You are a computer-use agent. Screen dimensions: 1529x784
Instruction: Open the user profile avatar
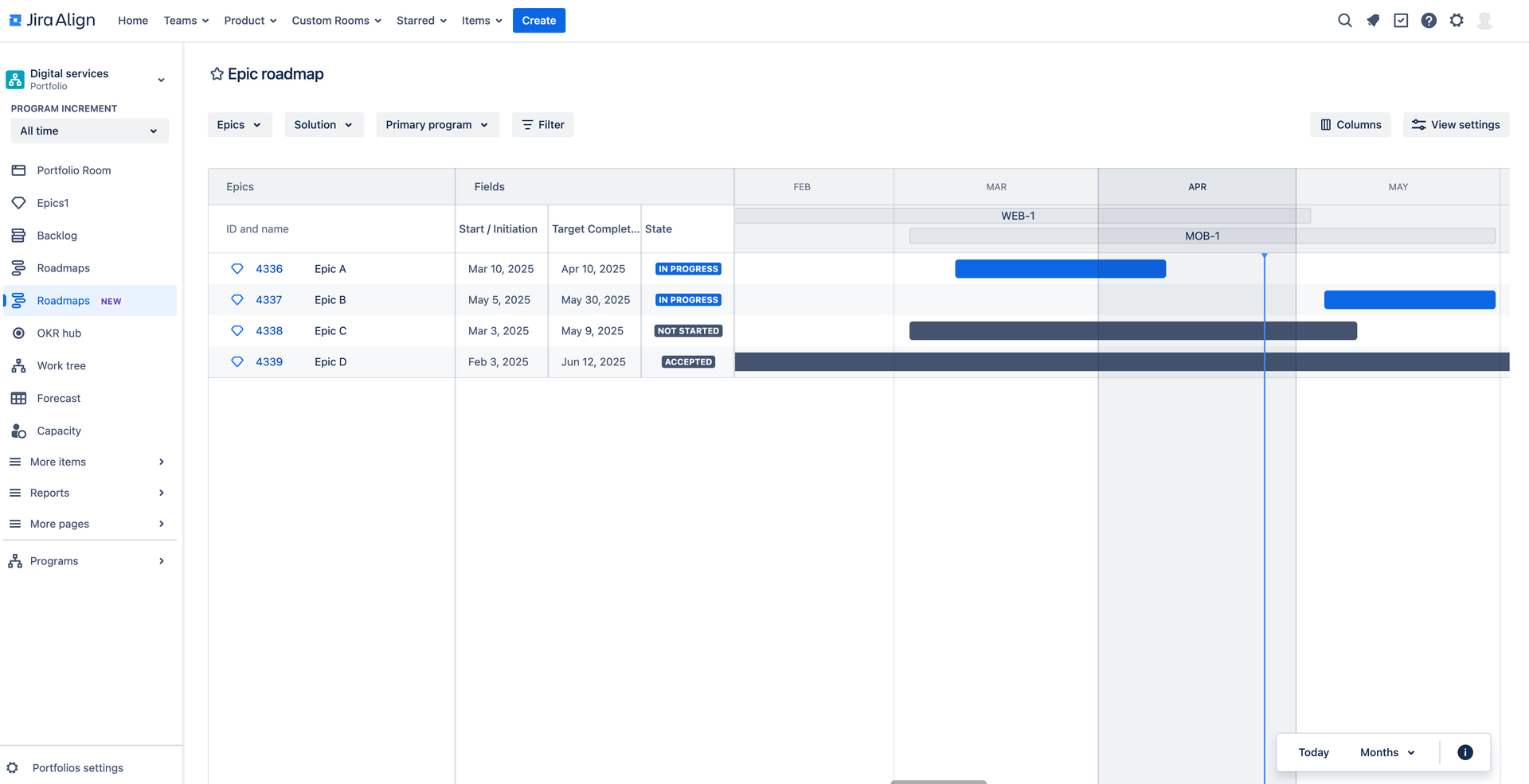click(x=1484, y=21)
